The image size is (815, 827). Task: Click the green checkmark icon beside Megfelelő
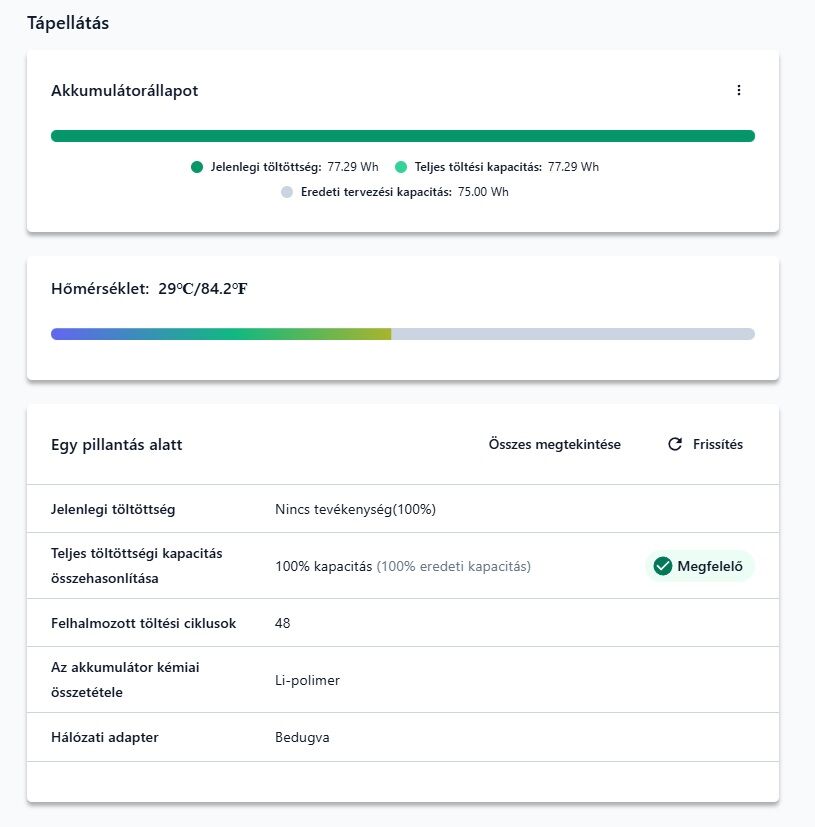click(663, 566)
